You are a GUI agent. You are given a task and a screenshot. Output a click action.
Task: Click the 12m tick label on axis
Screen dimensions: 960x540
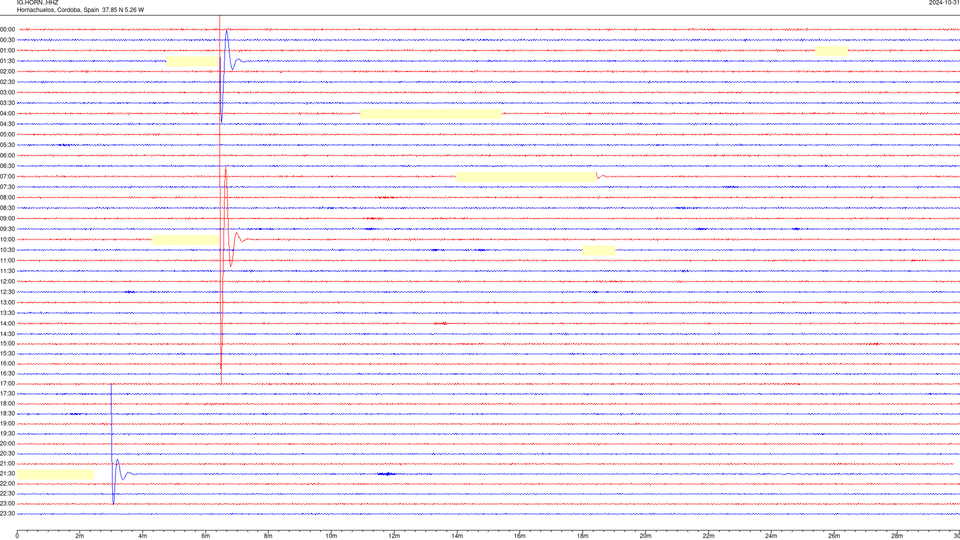[x=394, y=536]
